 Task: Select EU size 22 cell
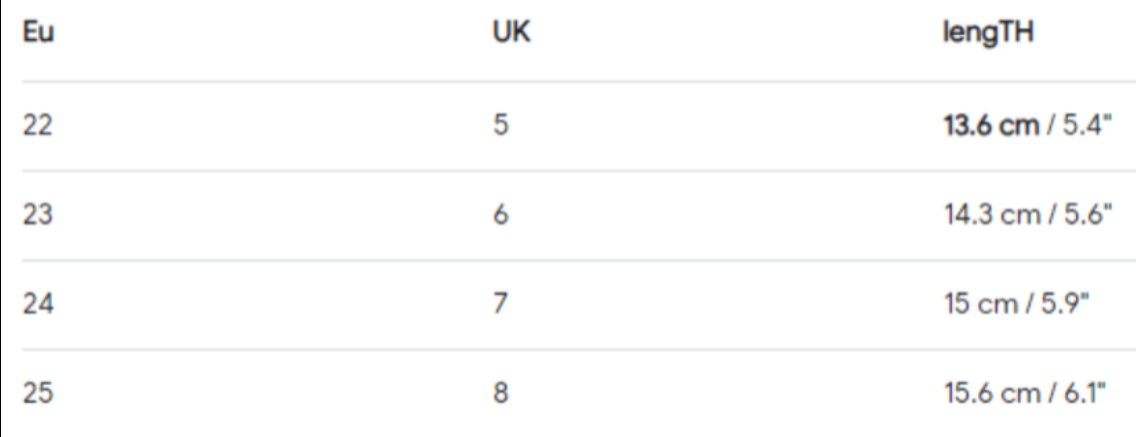(x=37, y=127)
